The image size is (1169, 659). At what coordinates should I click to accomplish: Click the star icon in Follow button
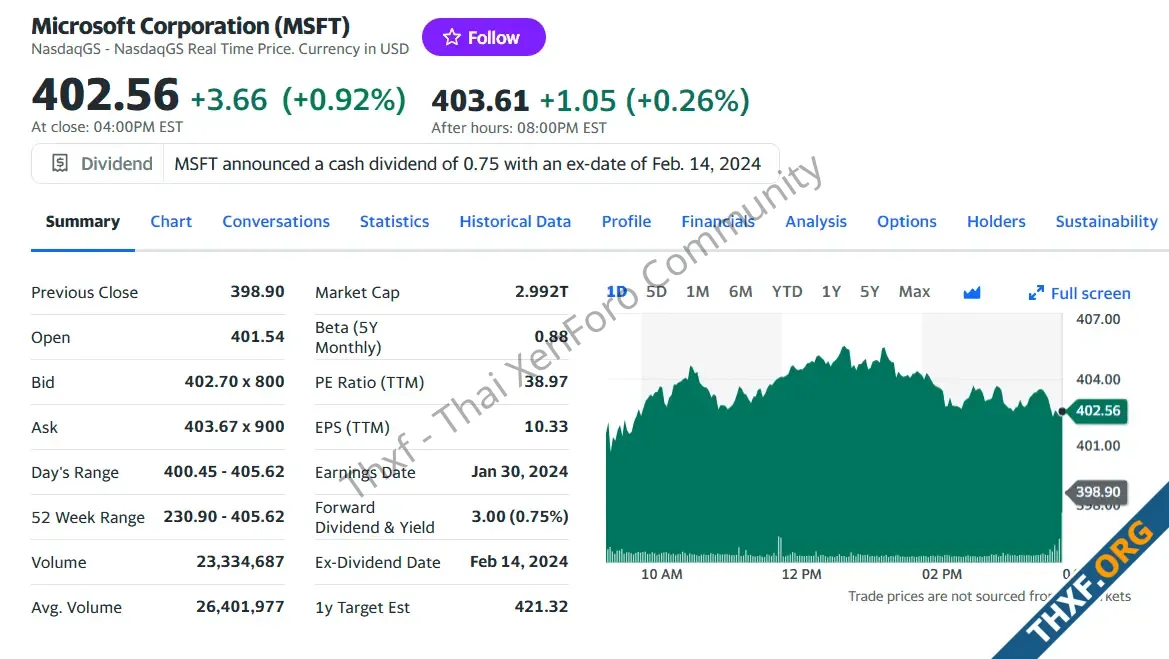(x=452, y=38)
